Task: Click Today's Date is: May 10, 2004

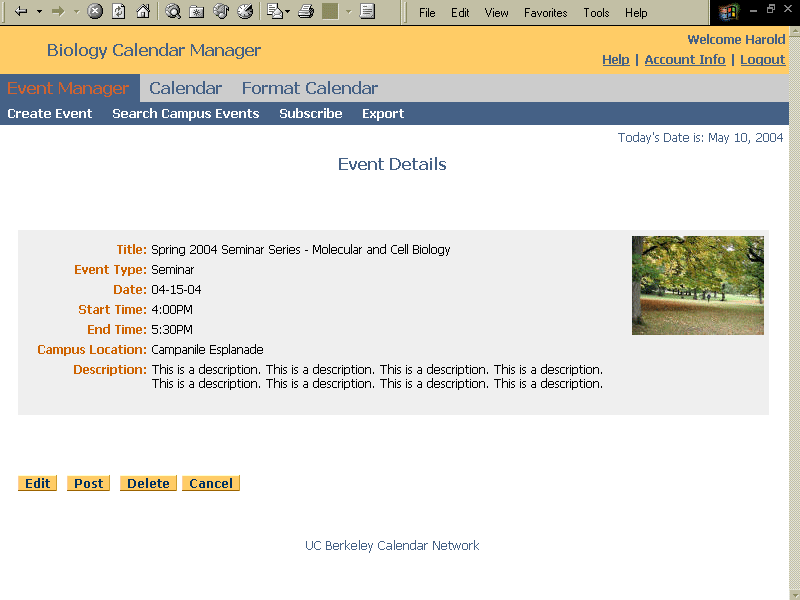Action: (700, 138)
